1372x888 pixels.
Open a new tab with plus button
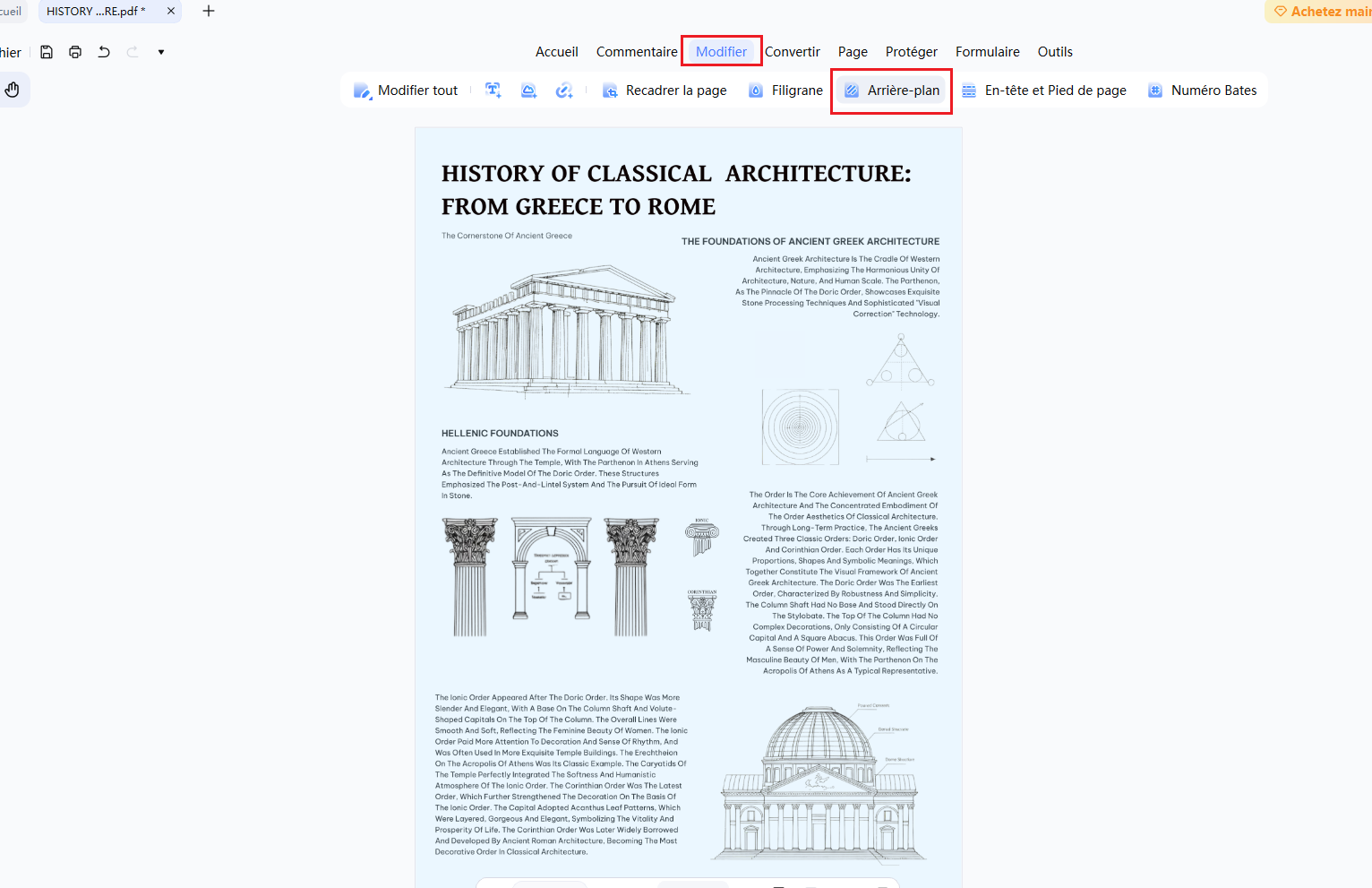pos(209,12)
